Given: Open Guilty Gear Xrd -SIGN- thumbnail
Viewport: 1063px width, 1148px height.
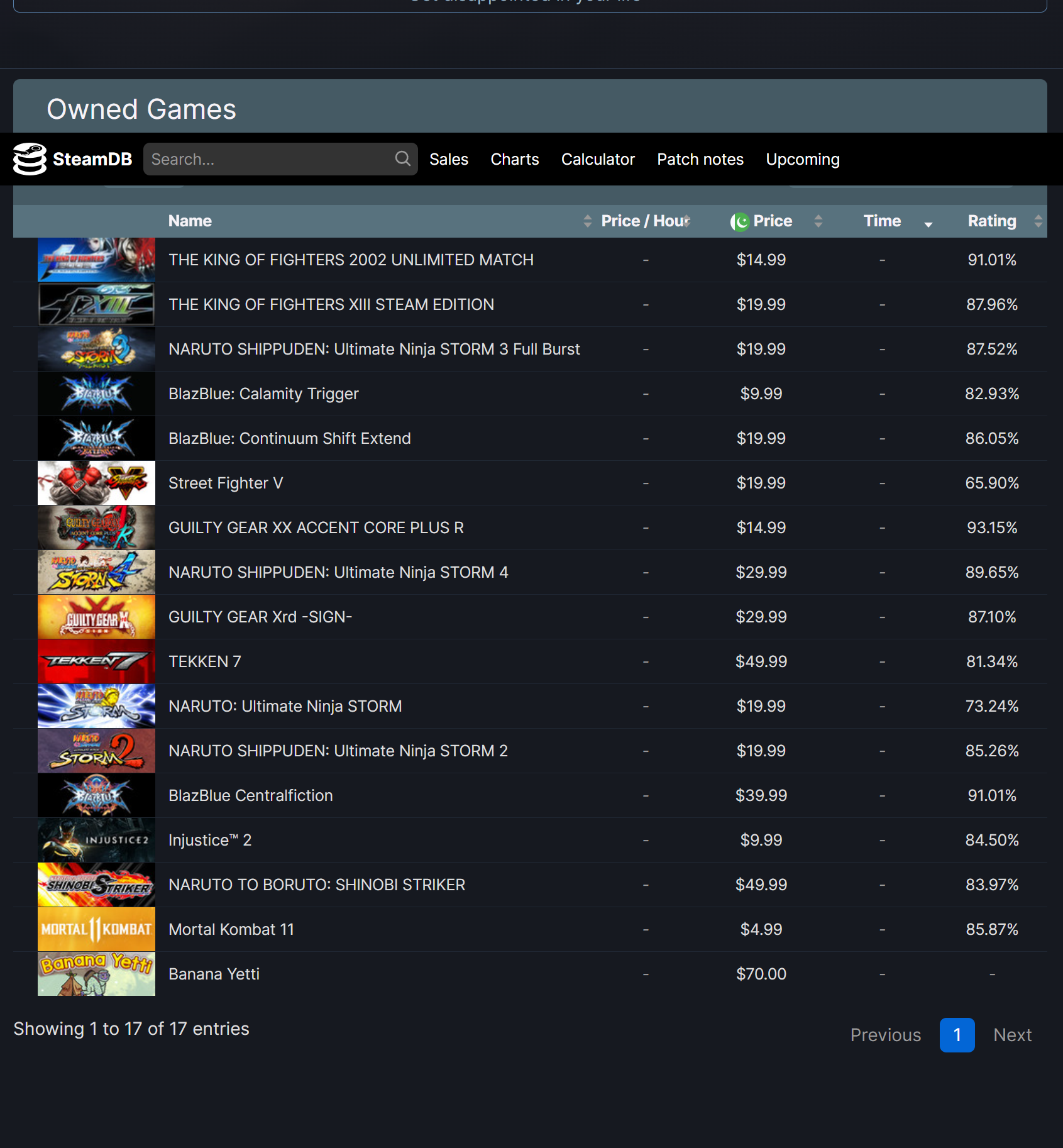Looking at the screenshot, I should (x=96, y=617).
